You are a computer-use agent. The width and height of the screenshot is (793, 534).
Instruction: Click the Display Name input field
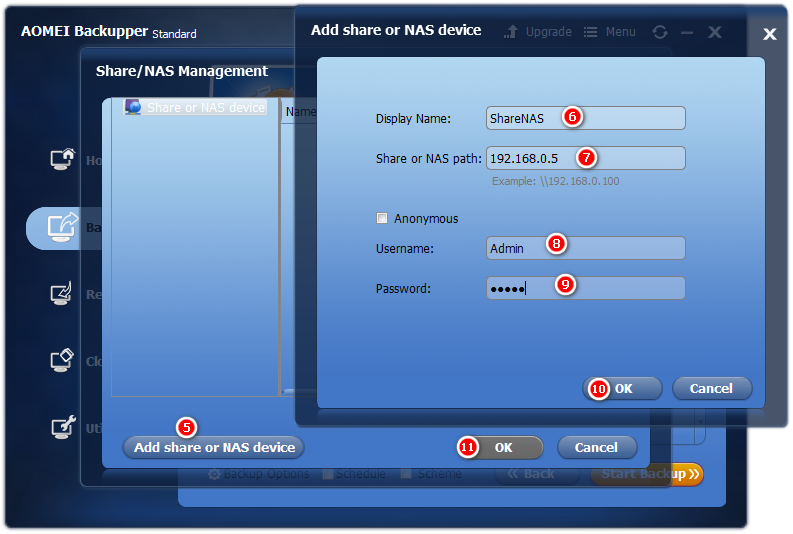click(586, 118)
